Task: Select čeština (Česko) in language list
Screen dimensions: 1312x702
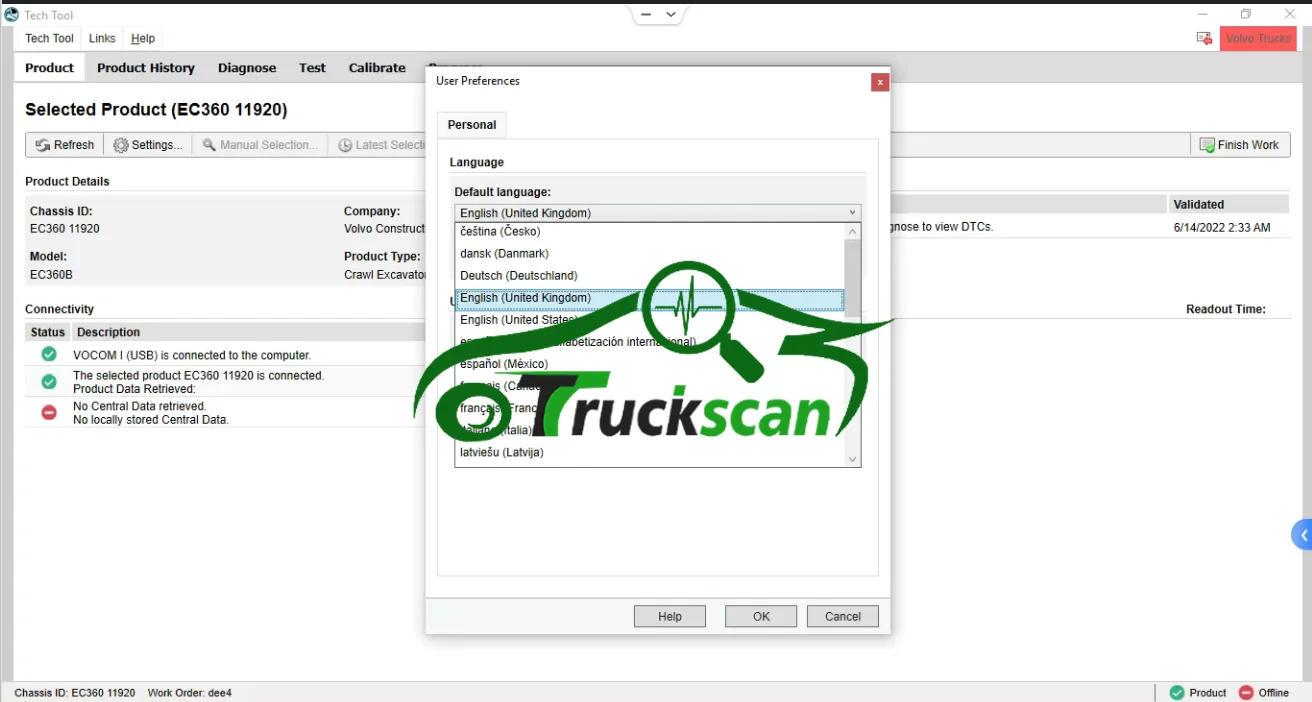Action: tap(649, 231)
